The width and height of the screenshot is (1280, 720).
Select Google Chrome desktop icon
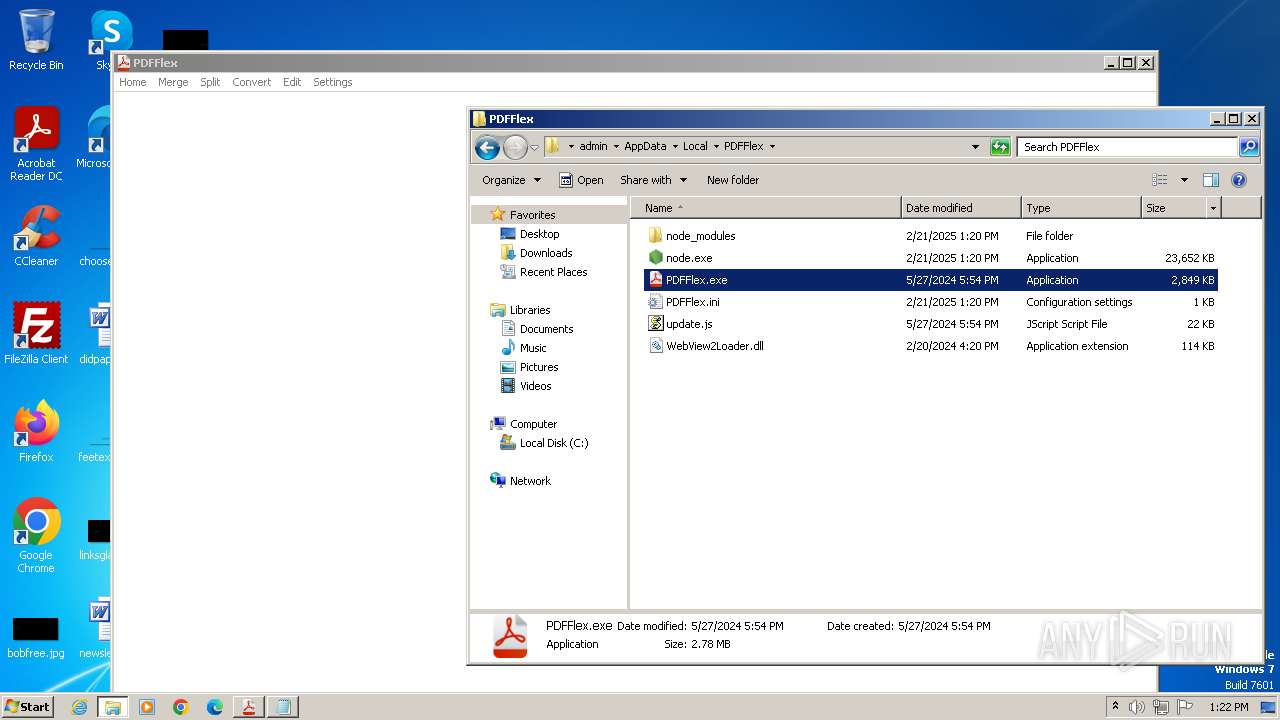(x=36, y=536)
